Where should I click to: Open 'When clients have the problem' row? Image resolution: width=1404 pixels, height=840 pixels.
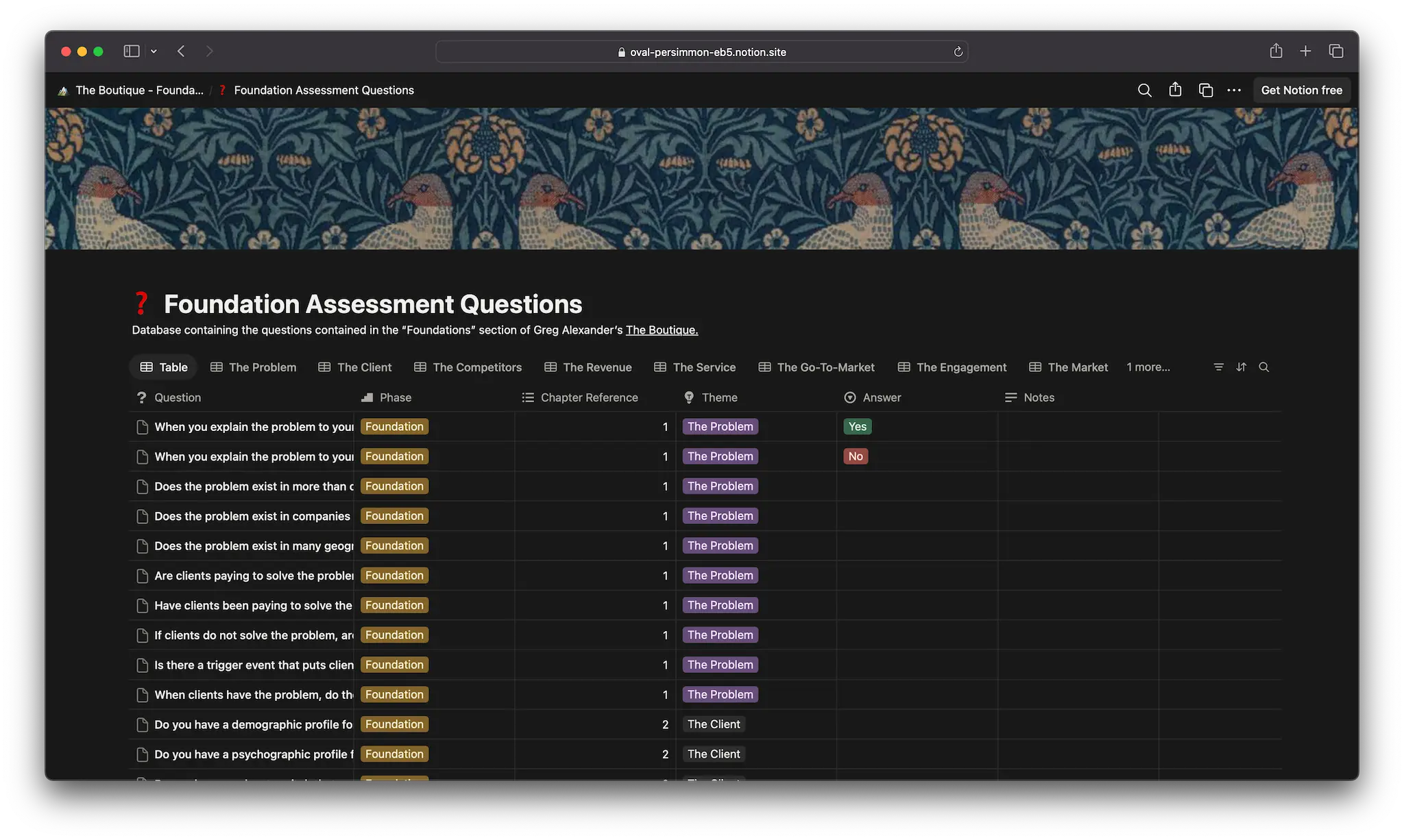(254, 695)
